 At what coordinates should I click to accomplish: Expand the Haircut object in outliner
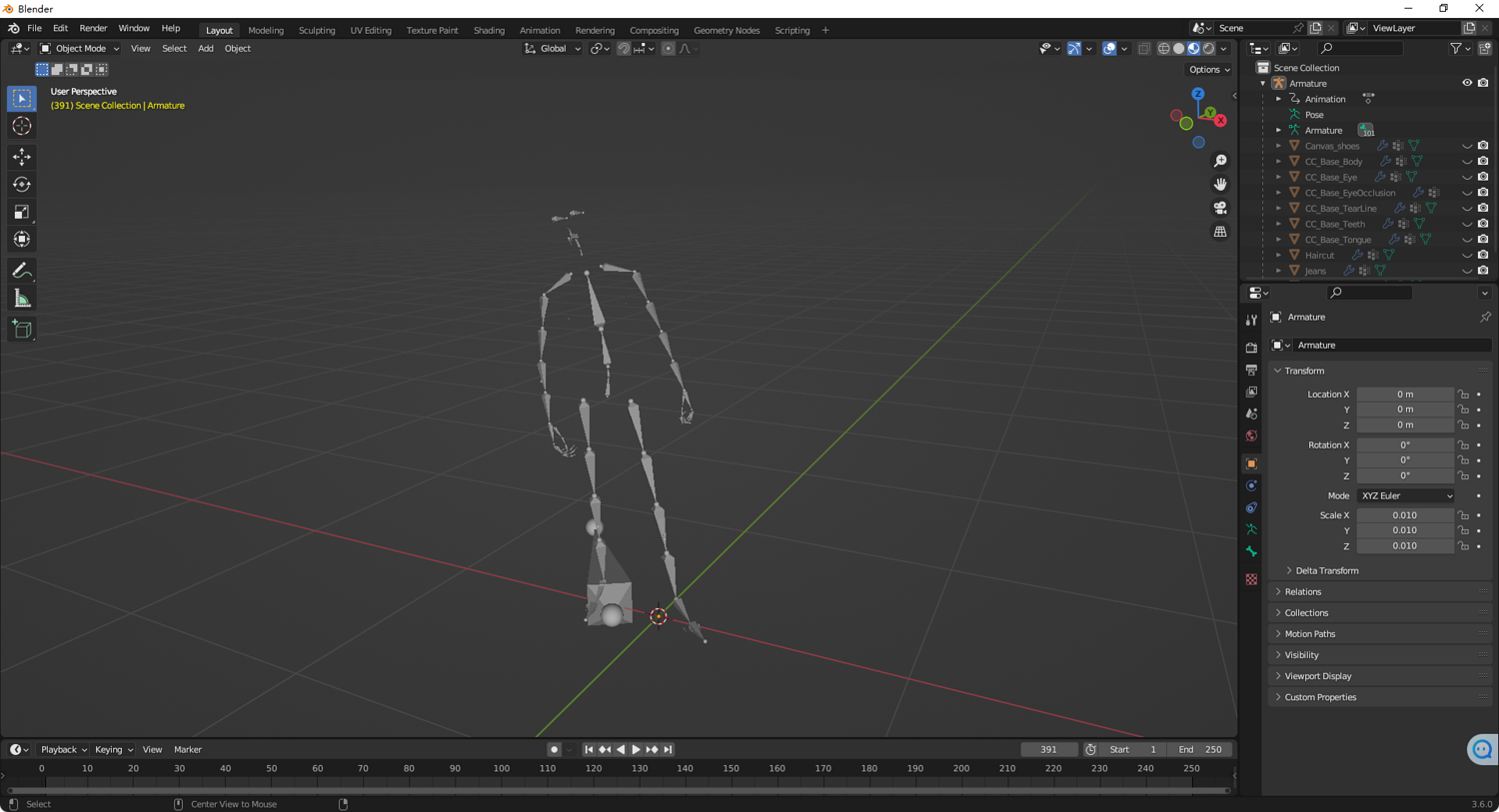coord(1278,256)
